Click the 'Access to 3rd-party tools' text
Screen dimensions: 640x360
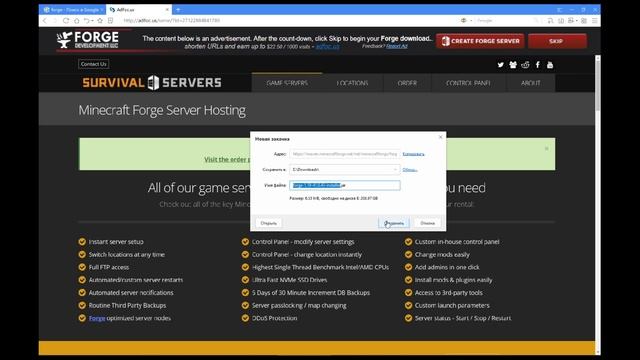point(449,293)
